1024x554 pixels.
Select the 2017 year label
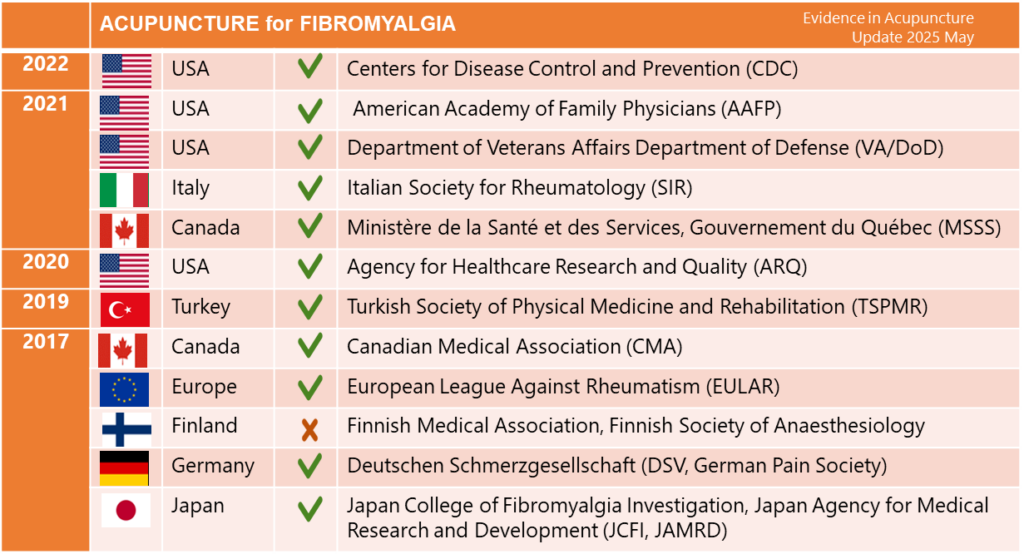[x=45, y=342]
